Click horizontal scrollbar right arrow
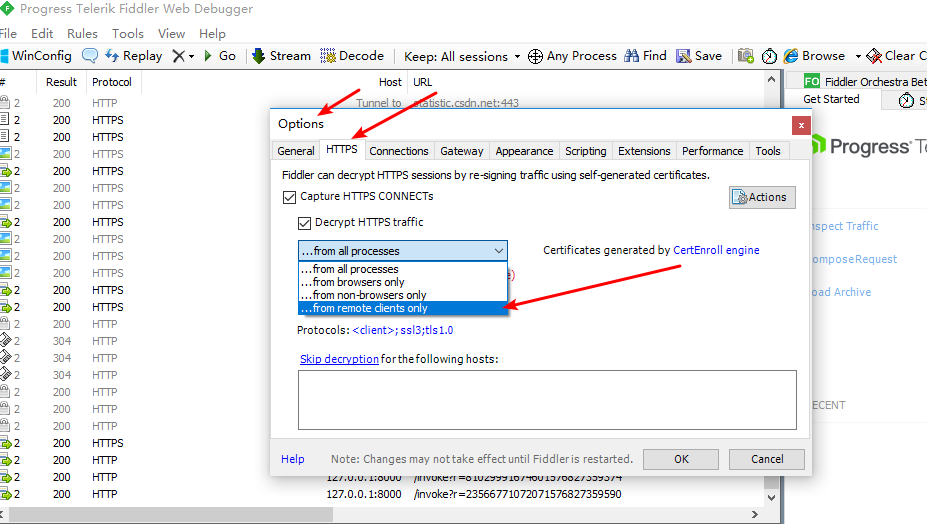The height and width of the screenshot is (524, 927). [x=754, y=515]
